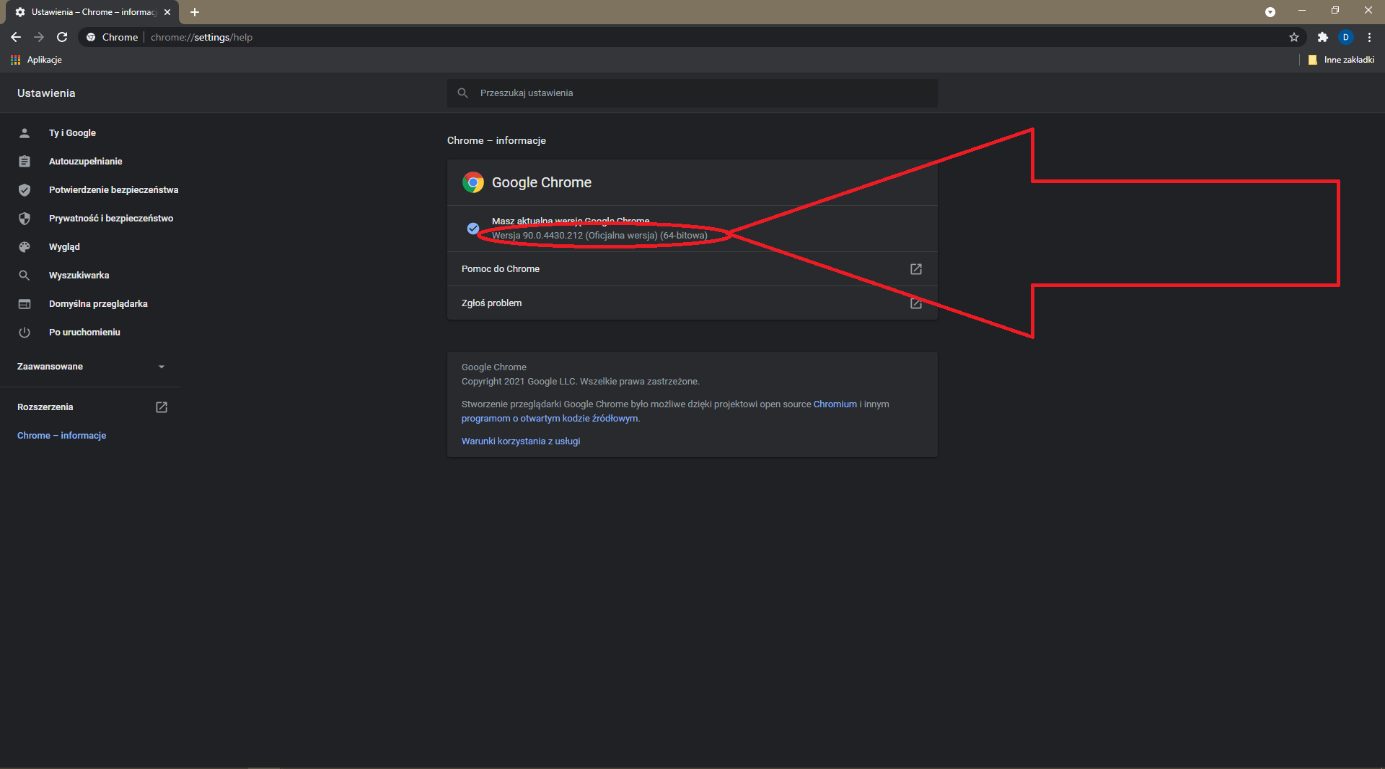This screenshot has width=1385, height=769.
Task: Click the Aplikacje bookmark label
Action: coord(44,60)
